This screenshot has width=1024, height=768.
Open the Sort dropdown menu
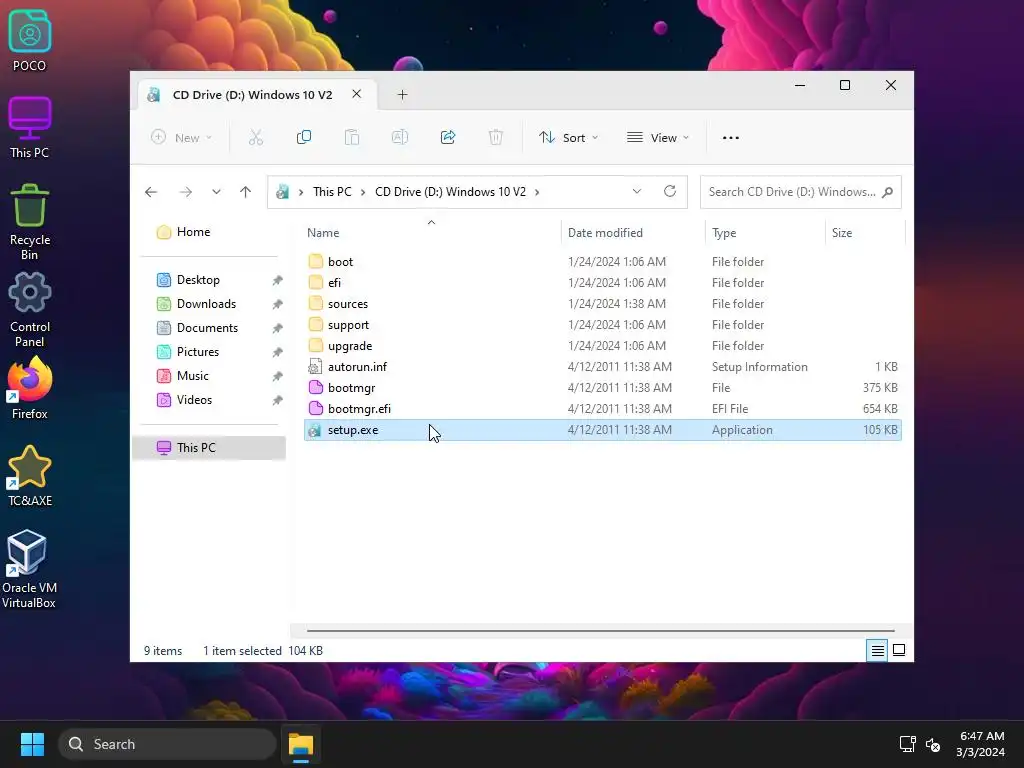point(568,137)
